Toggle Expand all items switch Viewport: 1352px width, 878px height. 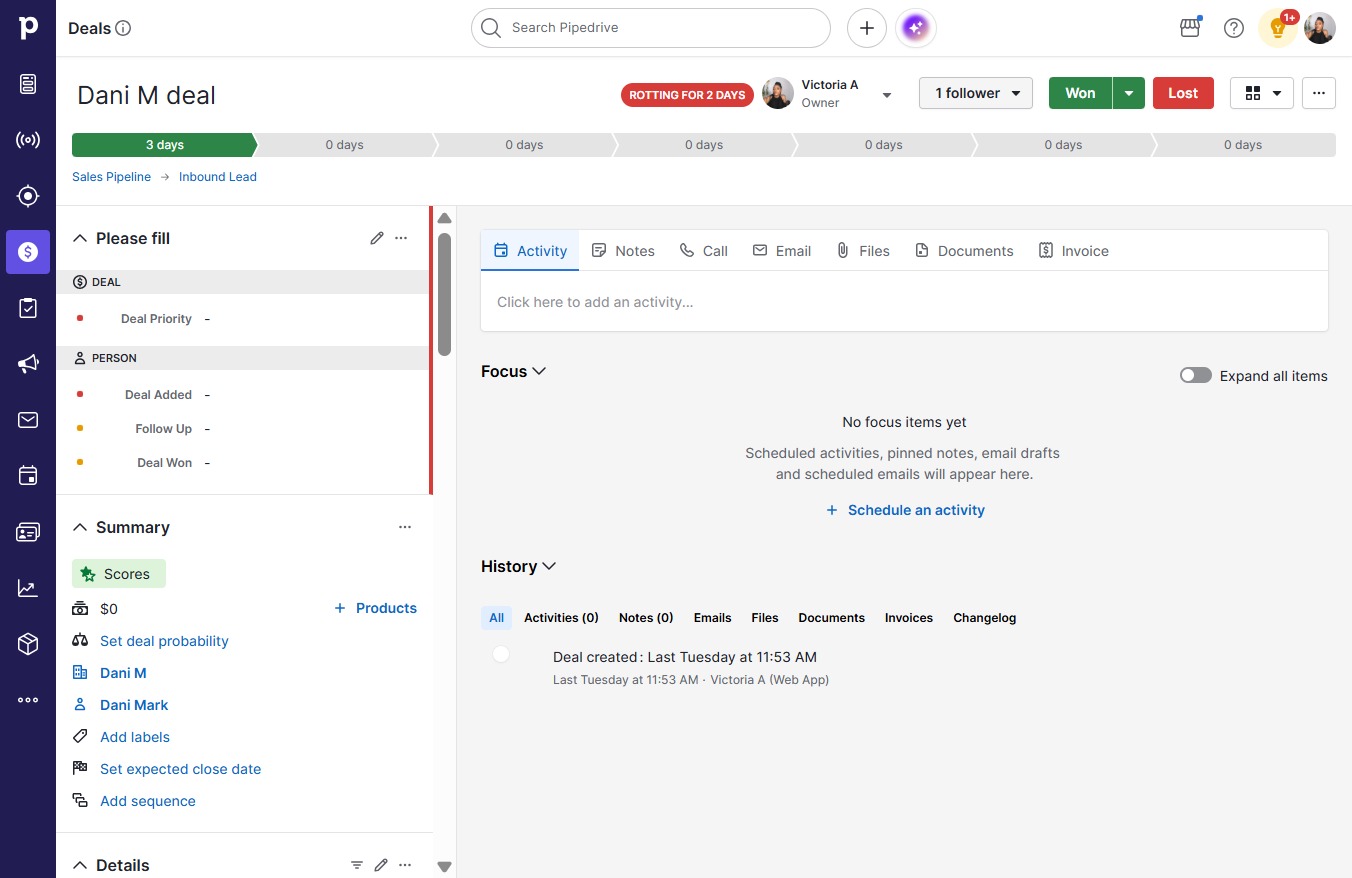(1196, 376)
